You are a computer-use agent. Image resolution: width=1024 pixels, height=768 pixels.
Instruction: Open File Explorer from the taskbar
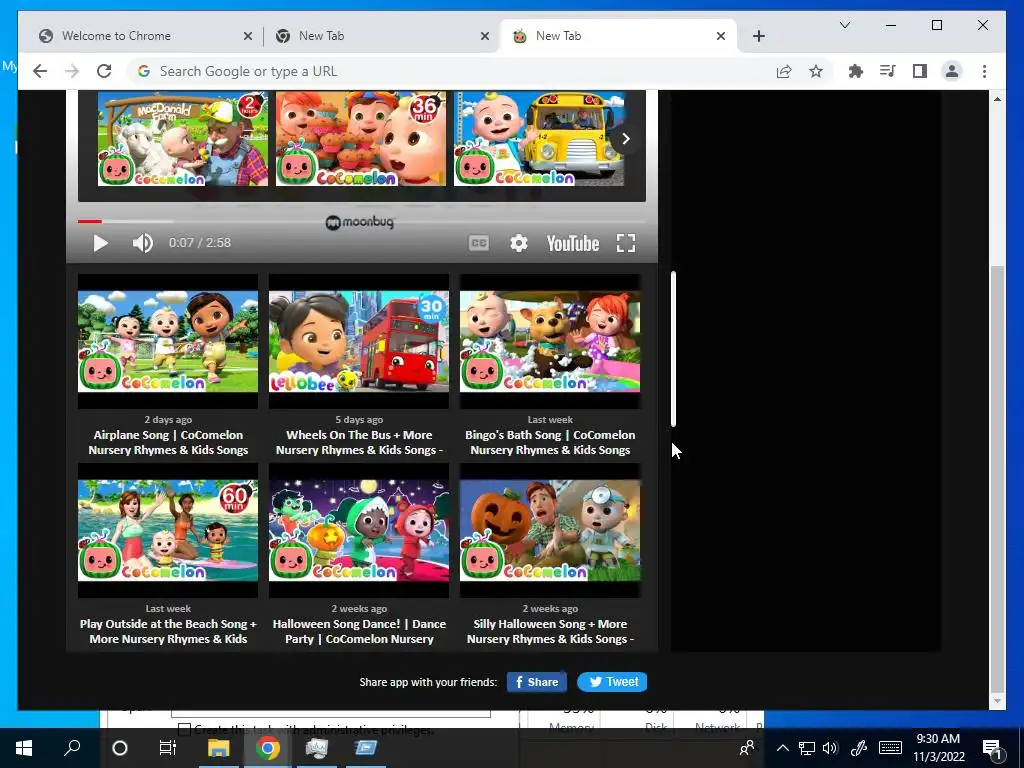point(219,748)
